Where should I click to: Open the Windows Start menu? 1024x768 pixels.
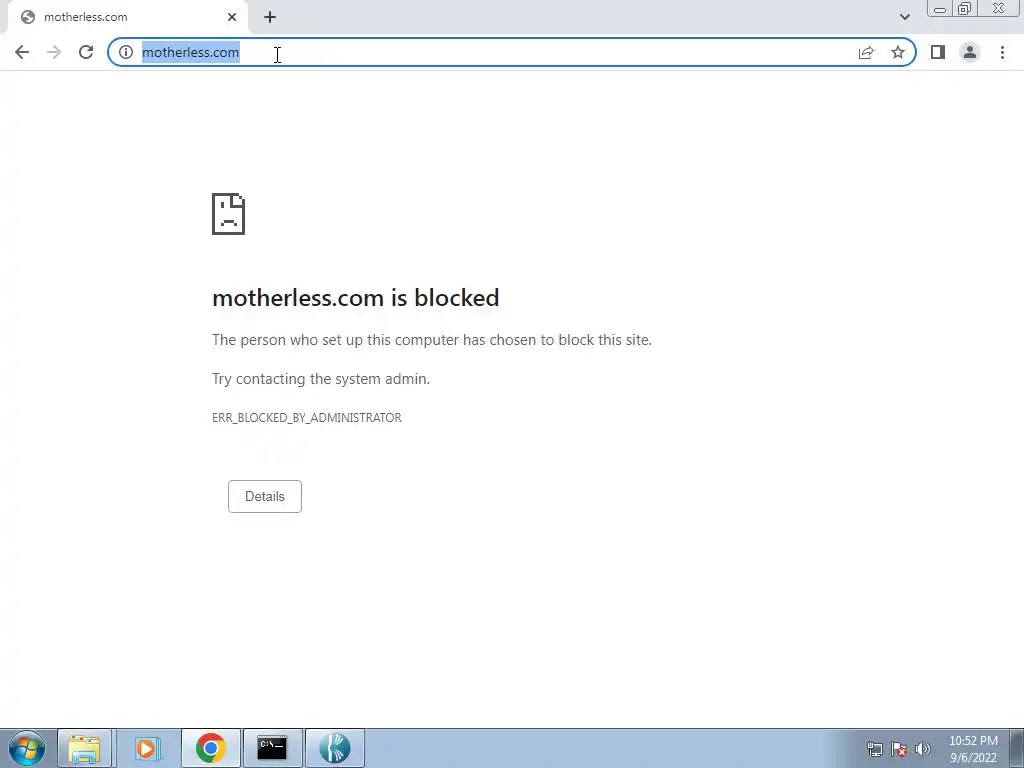(x=26, y=748)
